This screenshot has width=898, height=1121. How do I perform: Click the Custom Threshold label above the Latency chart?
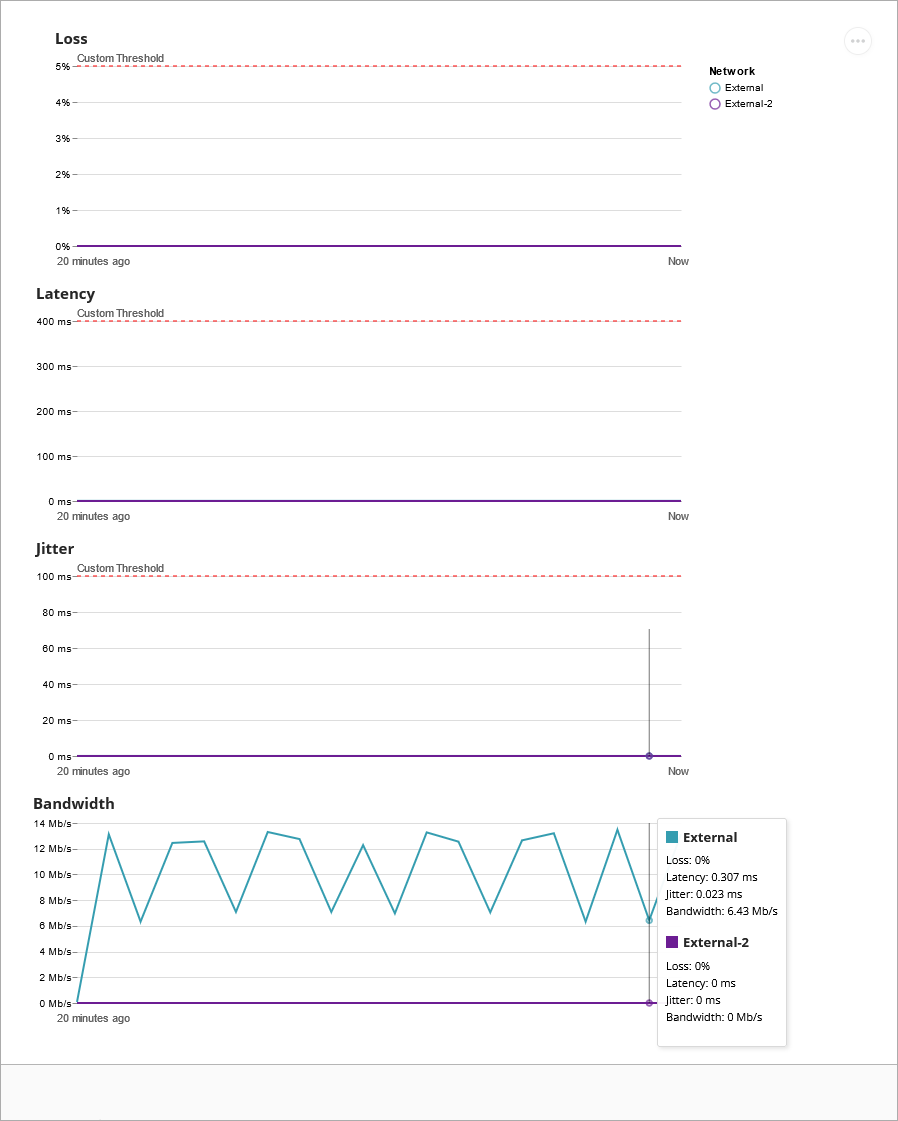121,313
